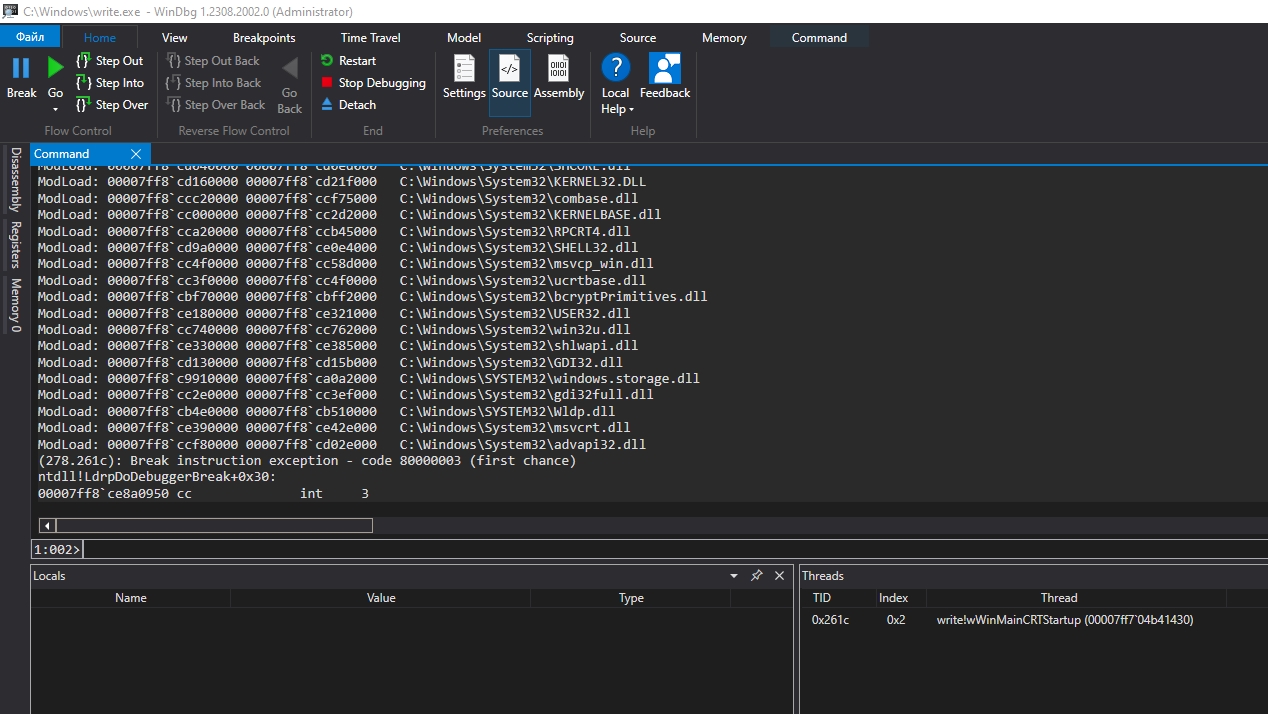Click Step Into in Flow Control

pyautogui.click(x=109, y=83)
